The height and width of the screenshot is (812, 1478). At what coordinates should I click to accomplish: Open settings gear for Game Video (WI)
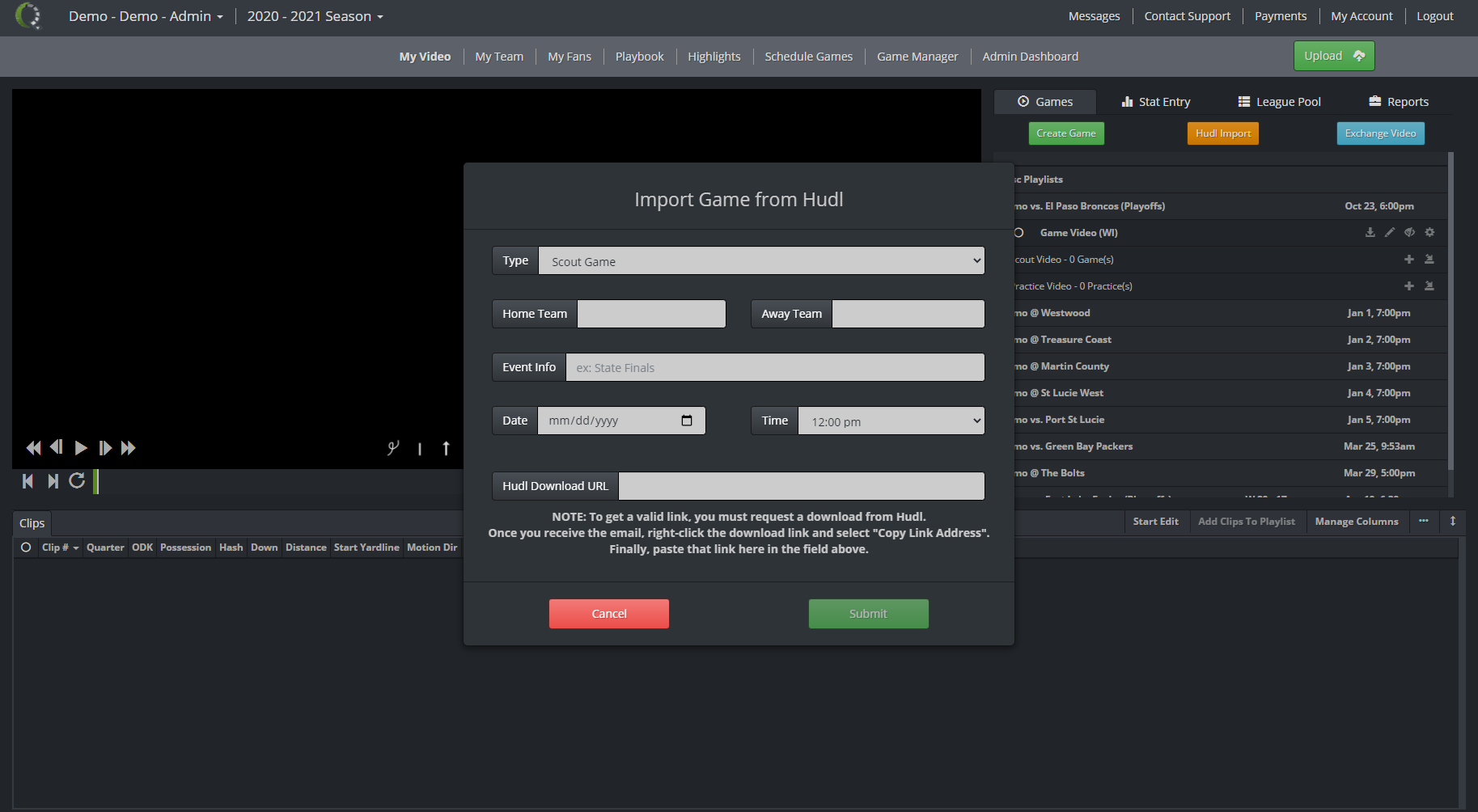[x=1429, y=233]
